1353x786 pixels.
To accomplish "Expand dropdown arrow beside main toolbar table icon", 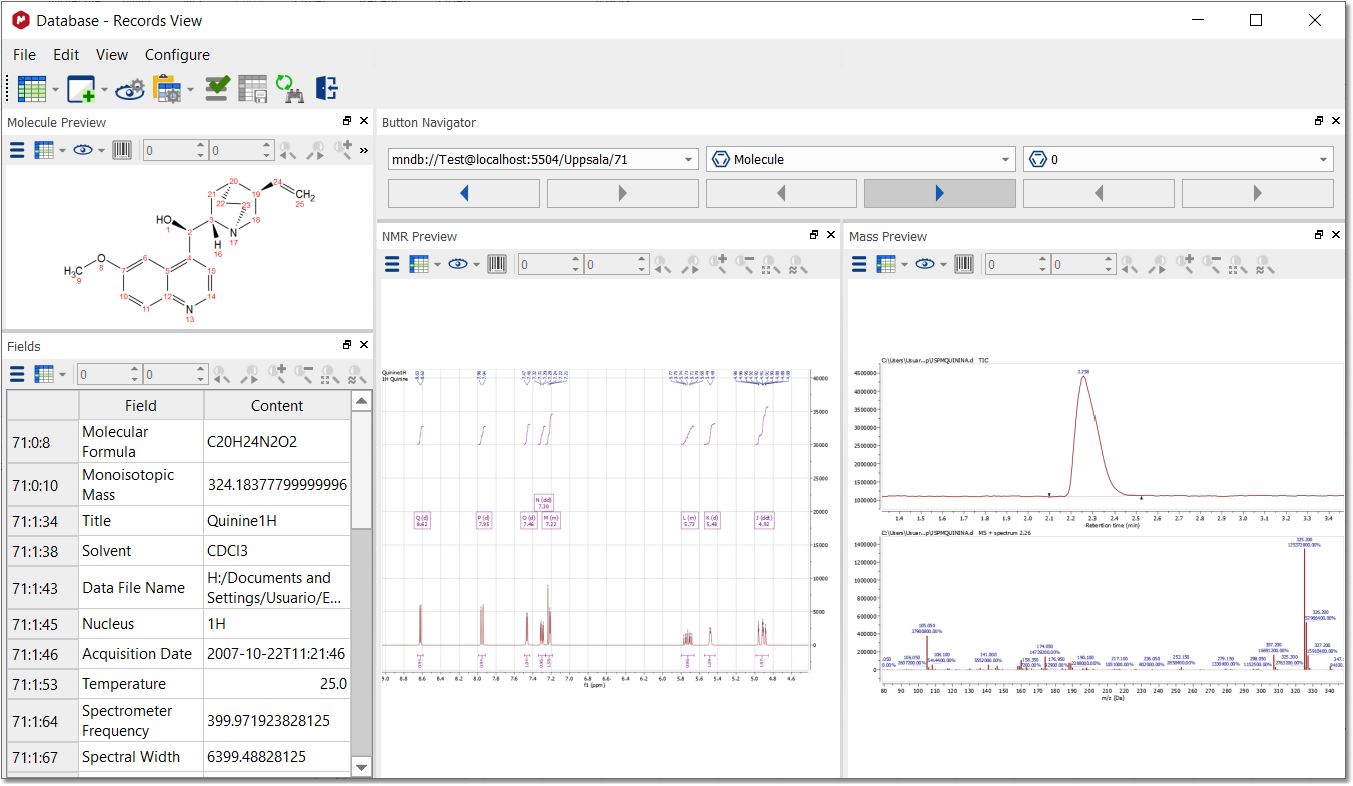I will pos(55,90).
